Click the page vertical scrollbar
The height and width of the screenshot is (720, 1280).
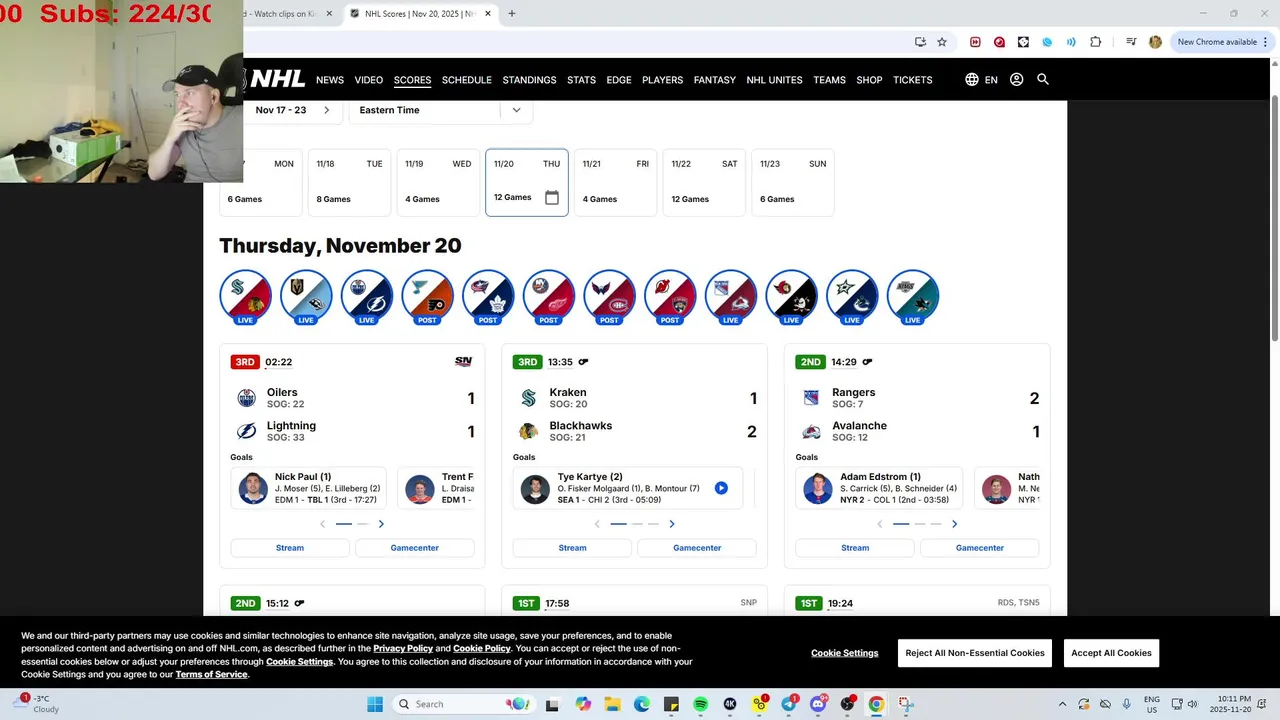[1274, 220]
